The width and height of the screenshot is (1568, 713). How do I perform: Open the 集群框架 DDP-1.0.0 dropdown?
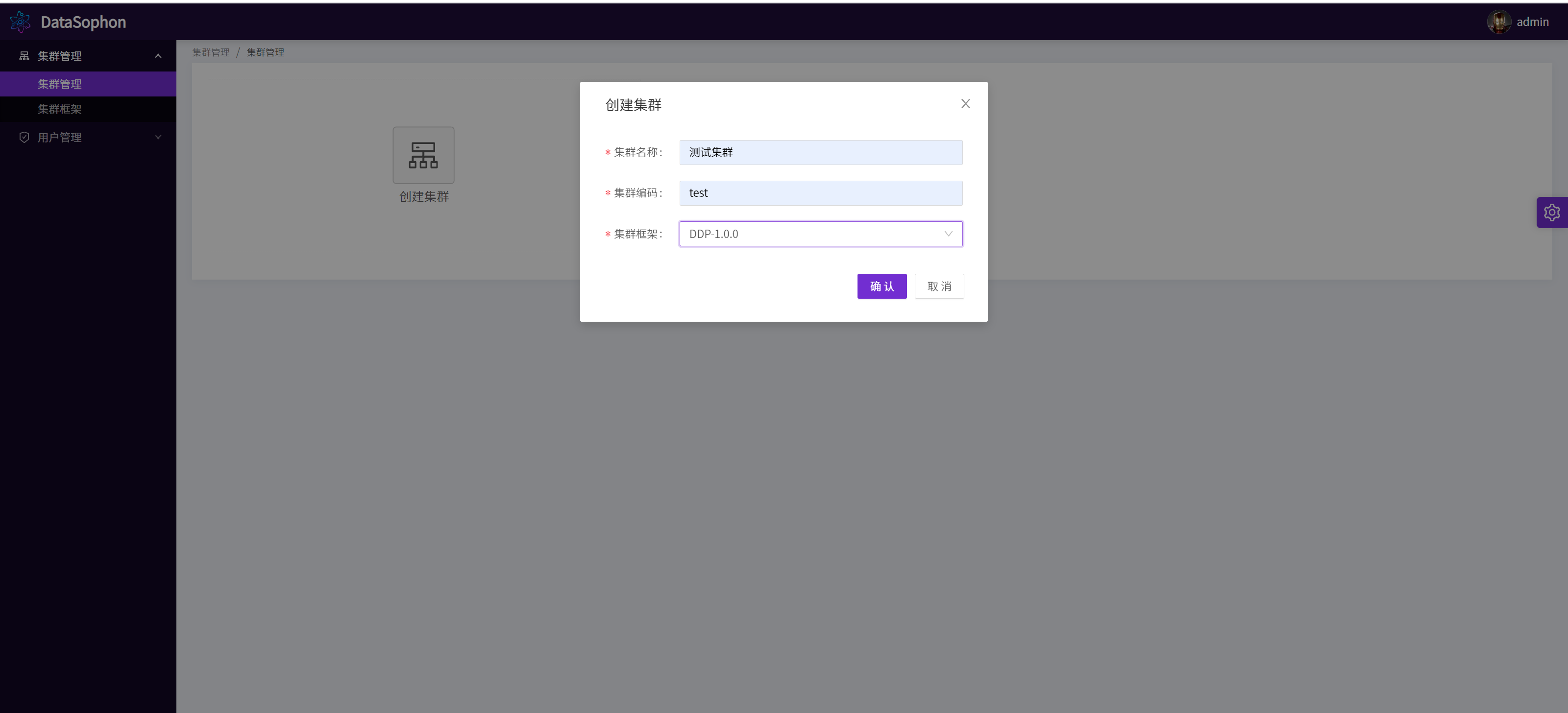821,234
